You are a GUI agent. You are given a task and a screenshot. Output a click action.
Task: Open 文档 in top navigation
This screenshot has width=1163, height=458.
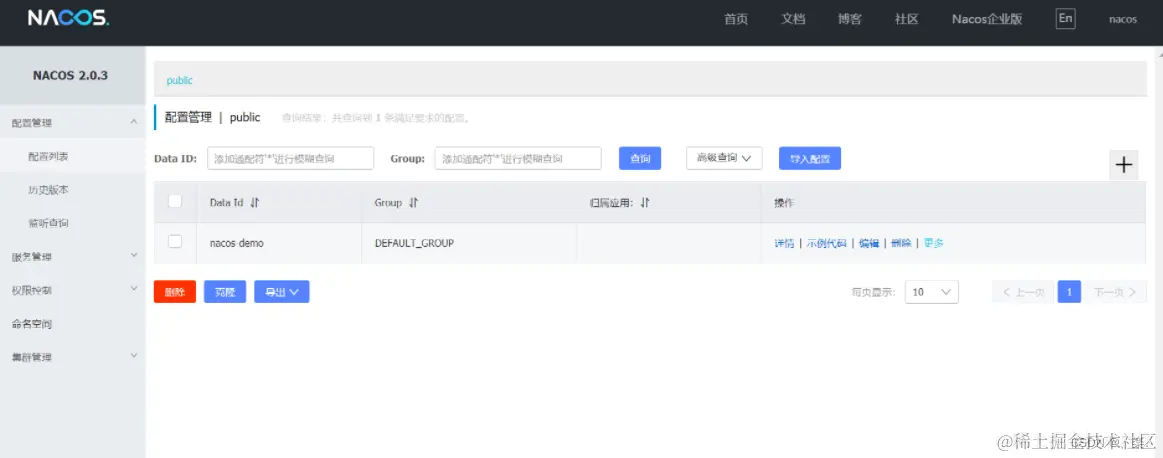coord(793,19)
